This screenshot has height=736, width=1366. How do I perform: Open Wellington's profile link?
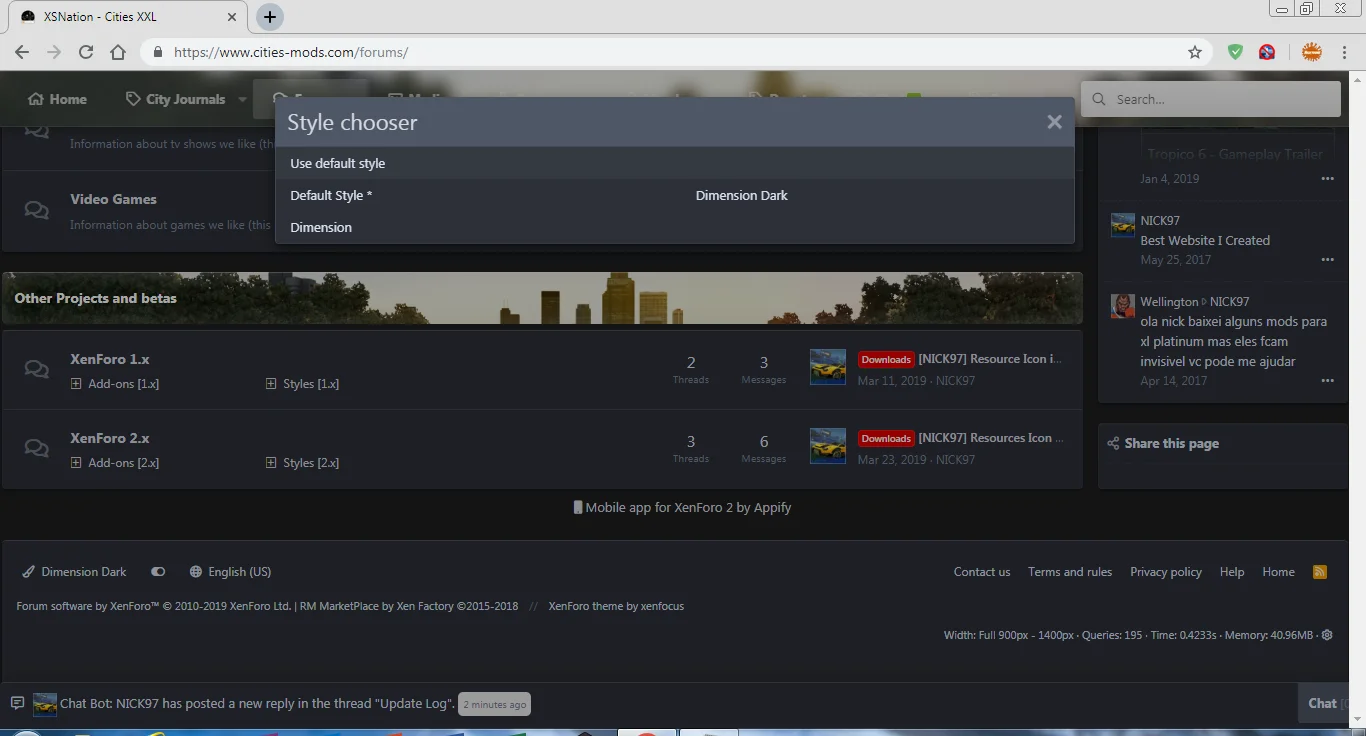pyautogui.click(x=1169, y=301)
